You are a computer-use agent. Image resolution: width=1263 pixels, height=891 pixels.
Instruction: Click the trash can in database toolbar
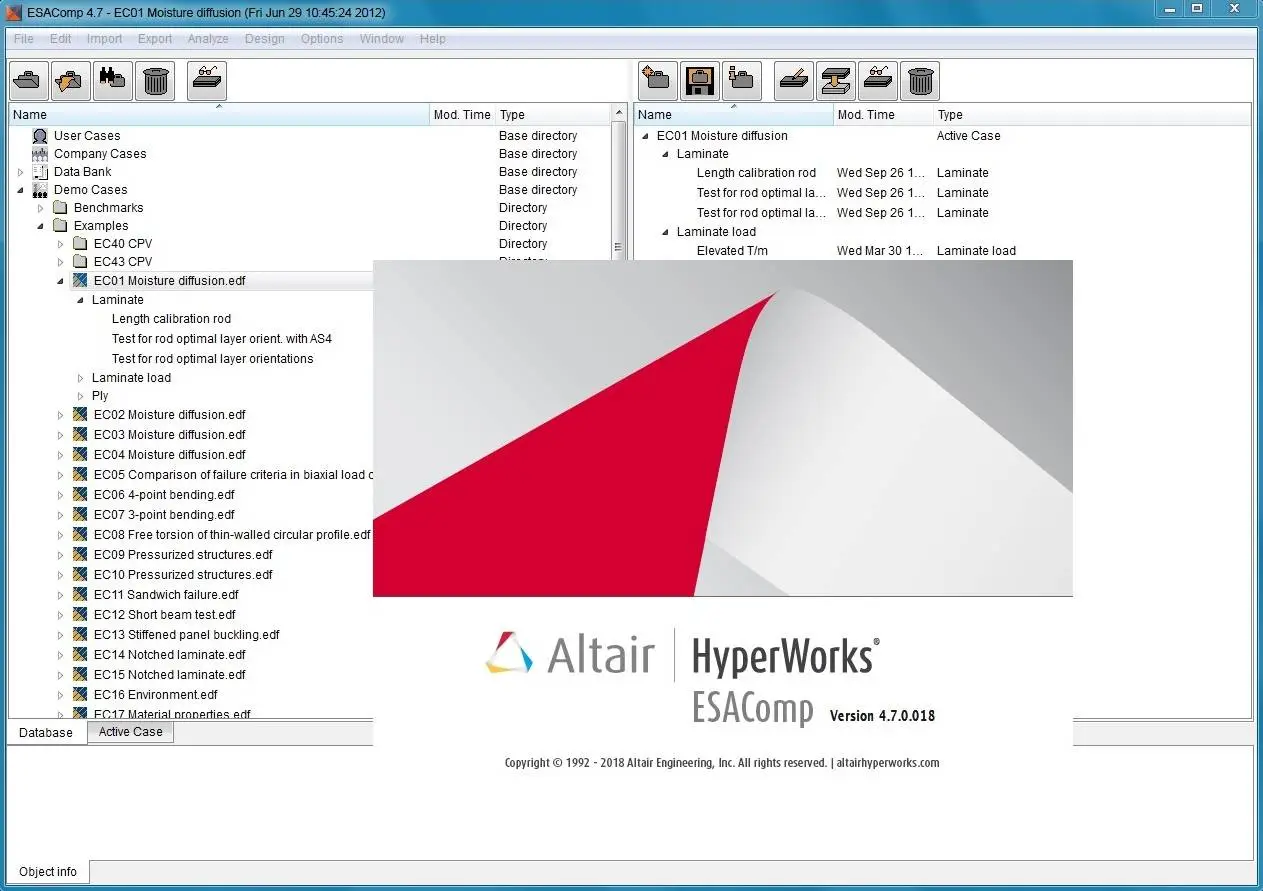(155, 81)
